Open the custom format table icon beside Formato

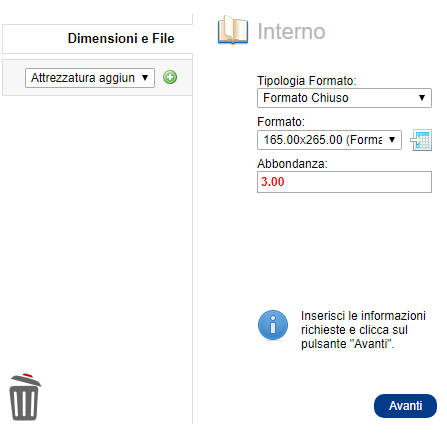click(x=421, y=140)
